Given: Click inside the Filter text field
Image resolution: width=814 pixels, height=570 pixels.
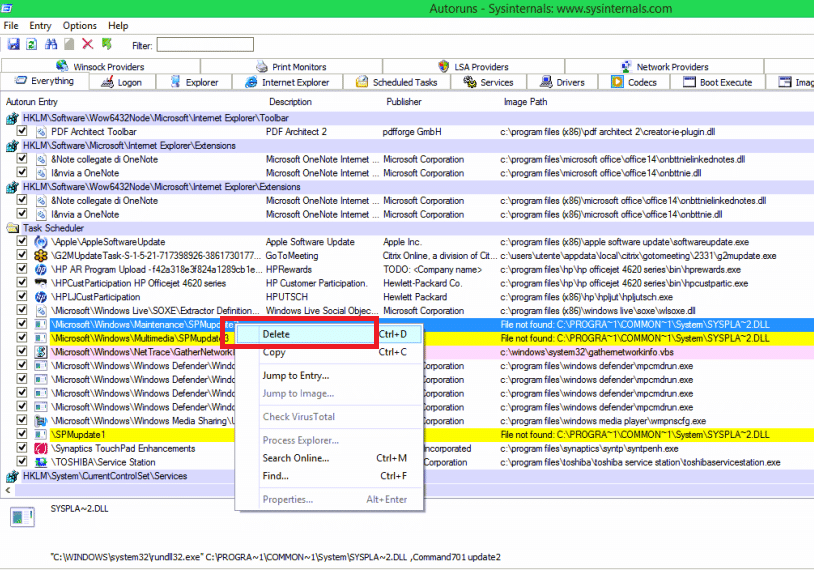Looking at the screenshot, I should (x=204, y=44).
